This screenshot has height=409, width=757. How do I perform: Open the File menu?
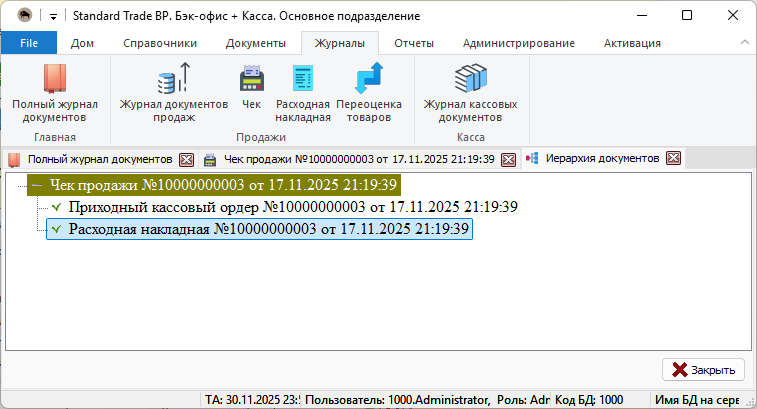[x=29, y=43]
